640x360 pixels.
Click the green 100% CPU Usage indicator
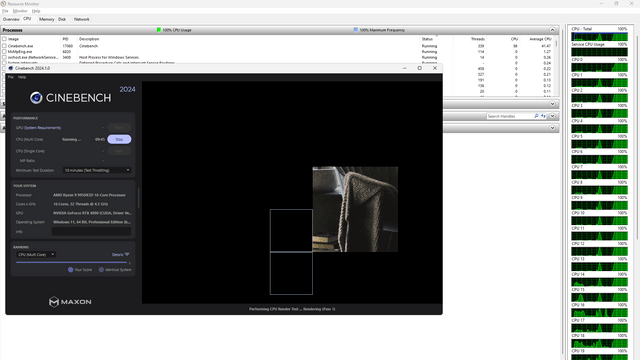(159, 30)
